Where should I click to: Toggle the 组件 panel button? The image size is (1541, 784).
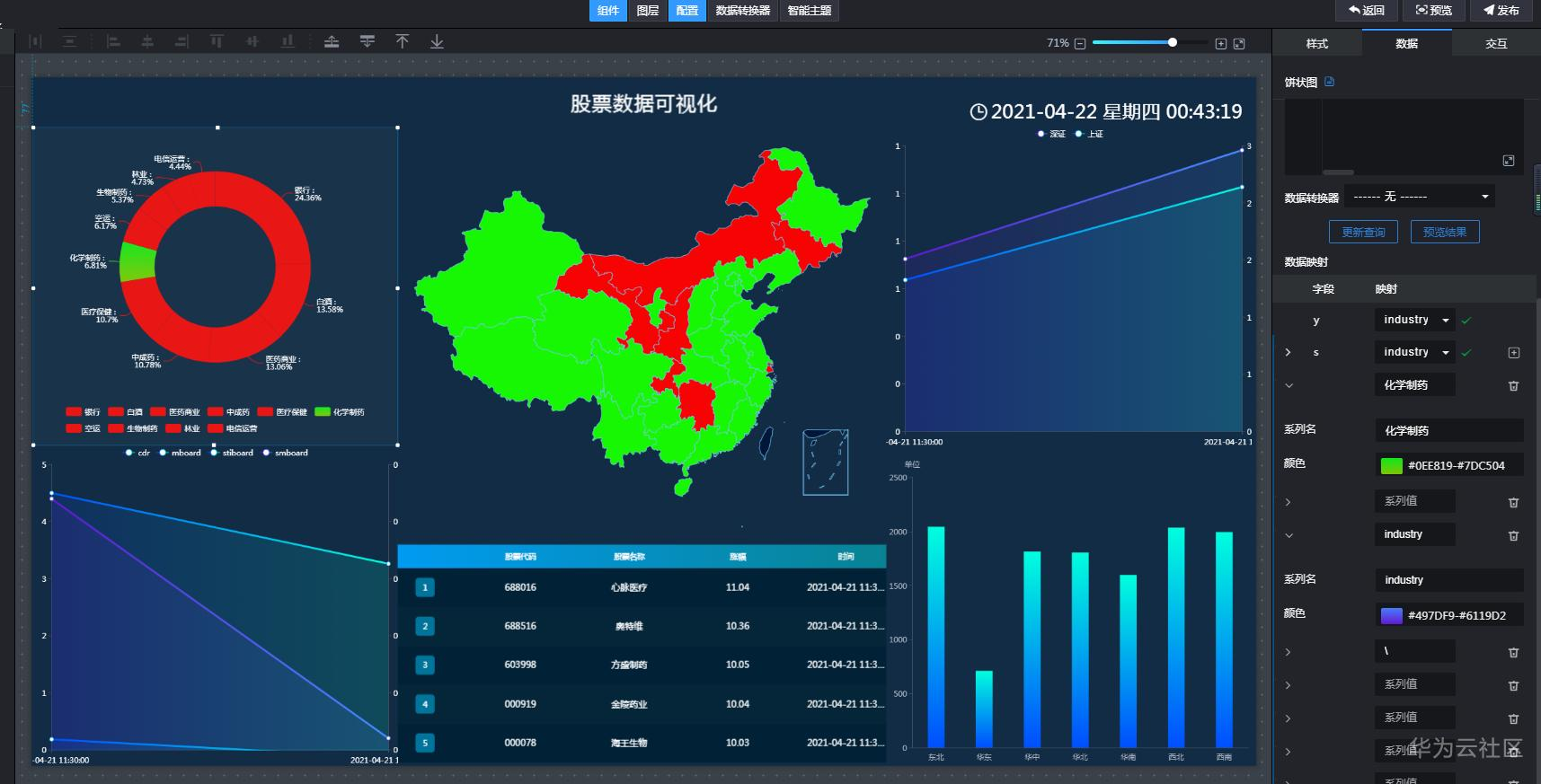pyautogui.click(x=608, y=11)
